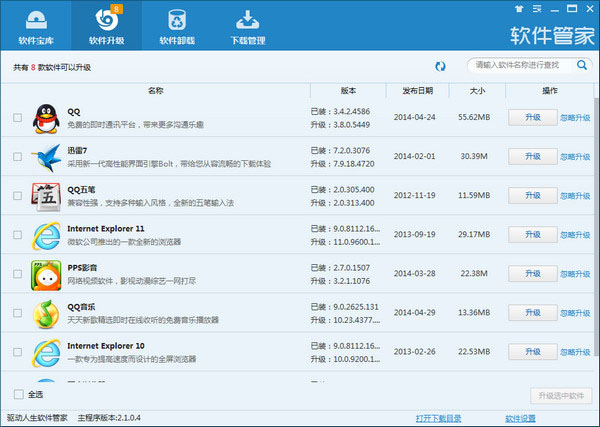Click the Internet Explorer 11 icon
This screenshot has width=600, height=427.
(46, 236)
